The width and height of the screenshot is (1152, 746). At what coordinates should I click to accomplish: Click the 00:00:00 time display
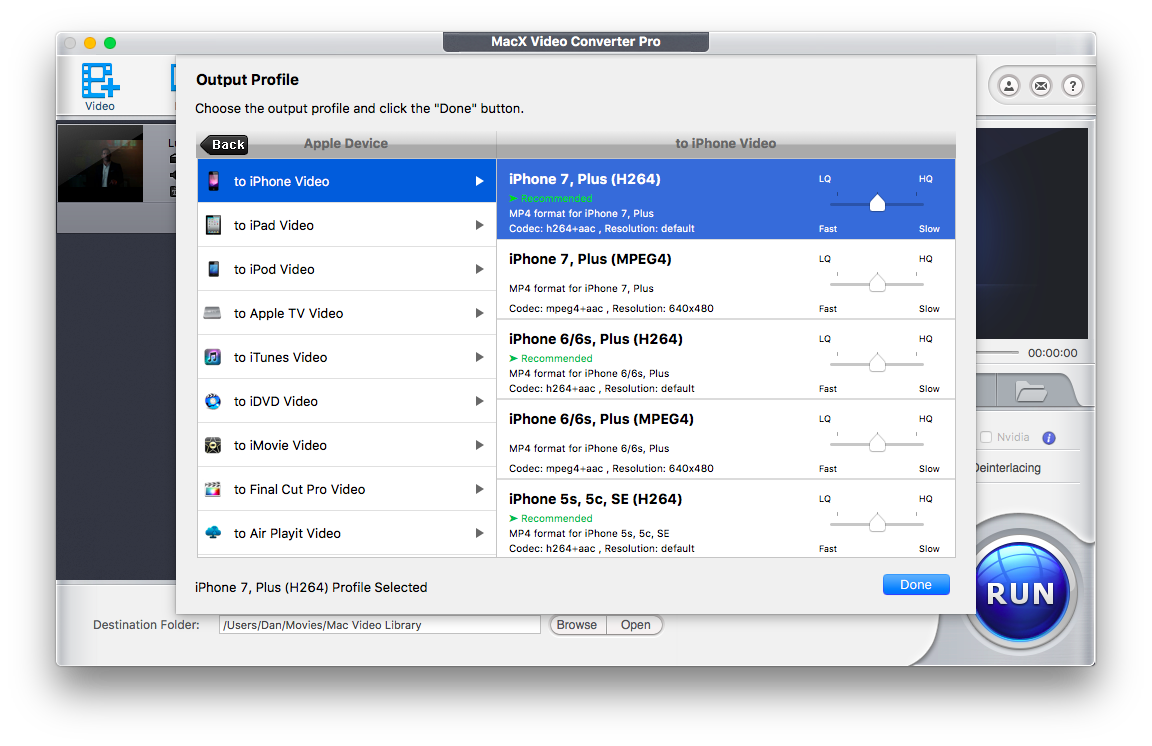[x=1053, y=353]
